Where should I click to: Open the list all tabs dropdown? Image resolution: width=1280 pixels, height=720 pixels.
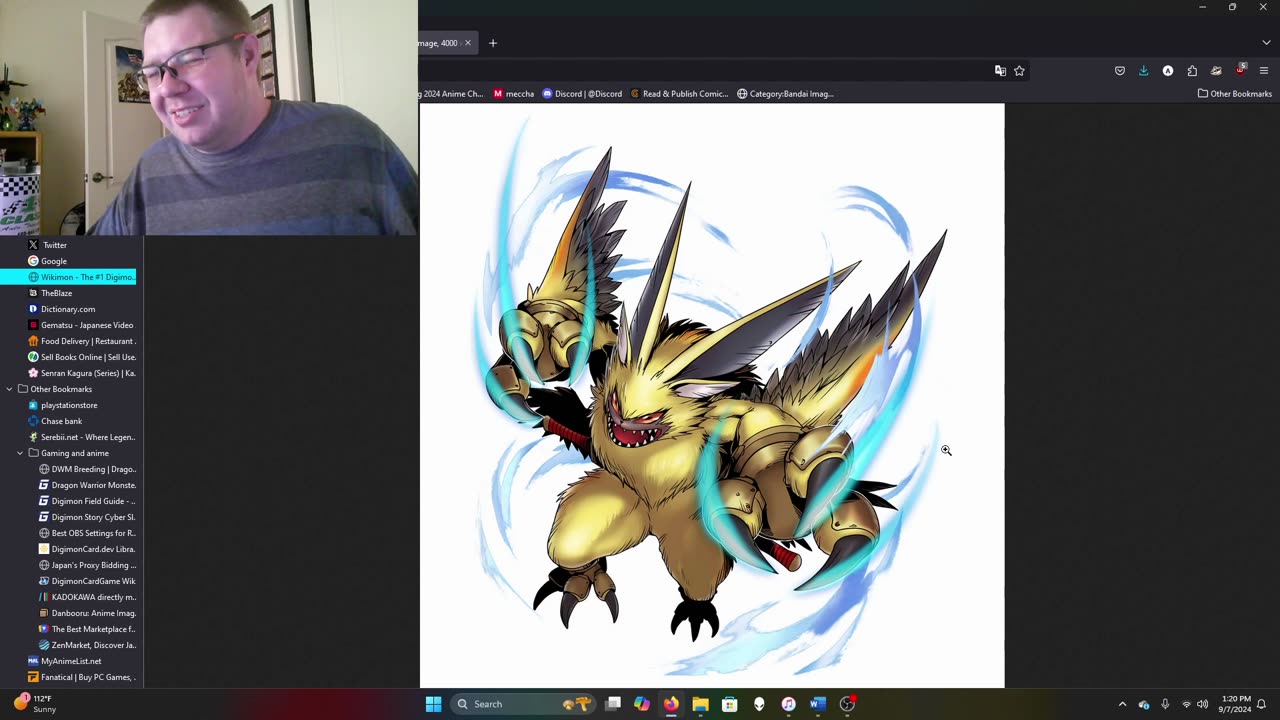pos(1267,43)
